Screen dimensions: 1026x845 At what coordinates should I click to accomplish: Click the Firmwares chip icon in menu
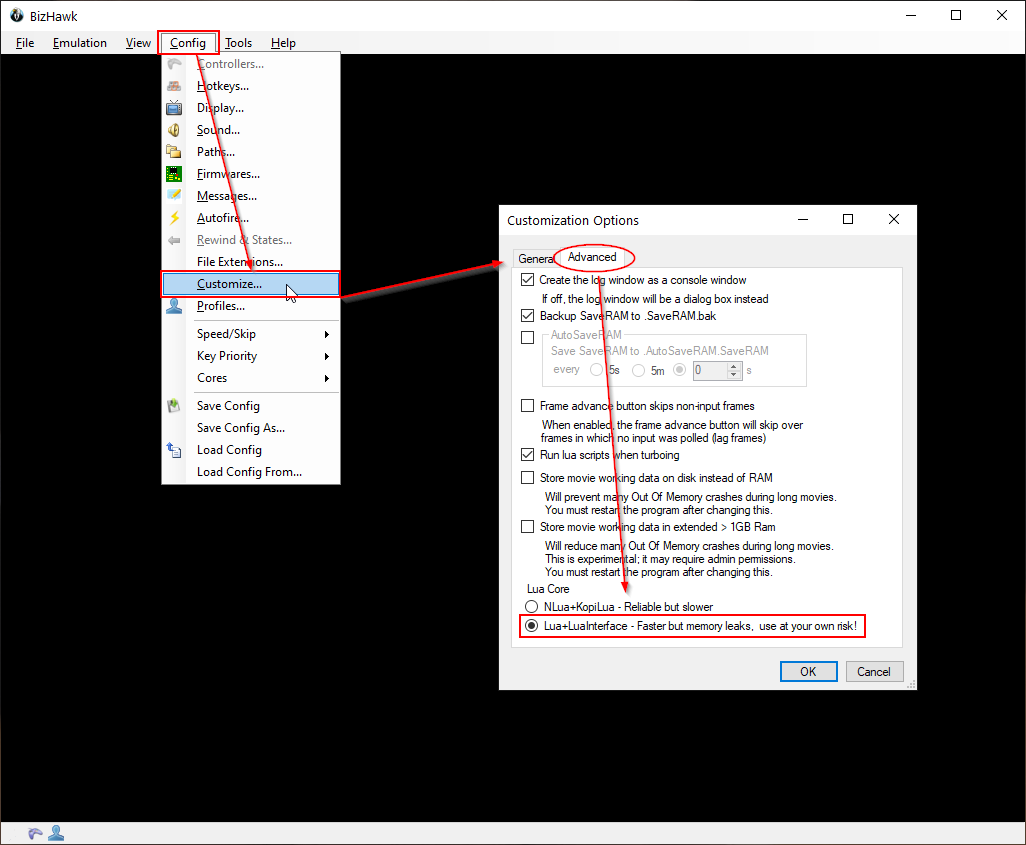pos(174,174)
